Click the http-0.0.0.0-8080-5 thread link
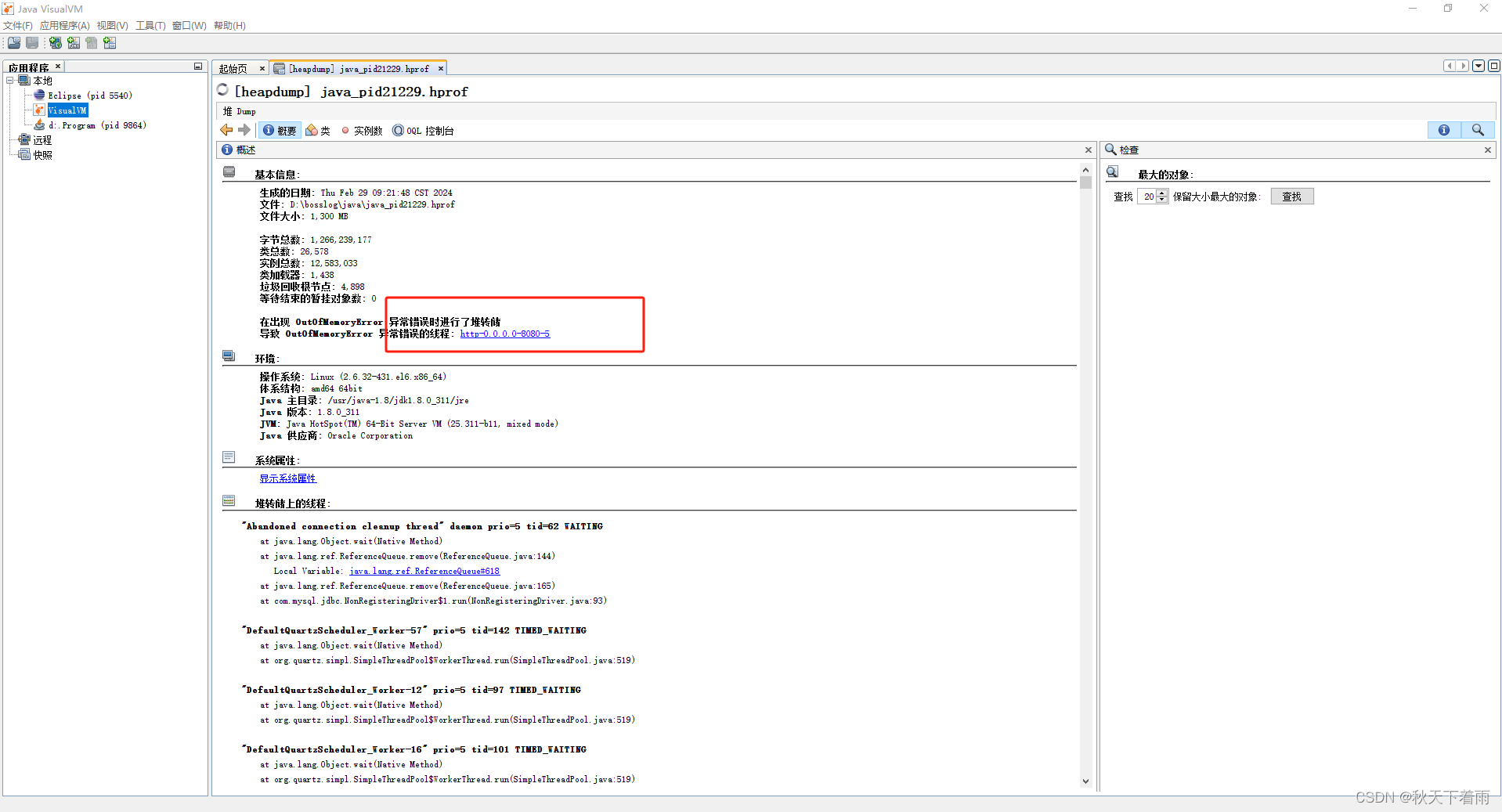Viewport: 1502px width, 812px height. point(504,334)
